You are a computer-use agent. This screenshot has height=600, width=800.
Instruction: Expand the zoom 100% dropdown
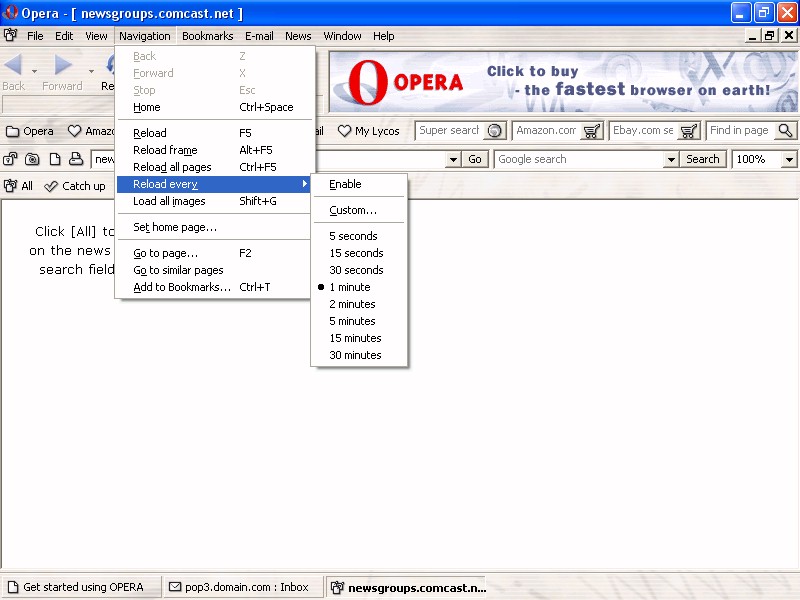(x=789, y=159)
